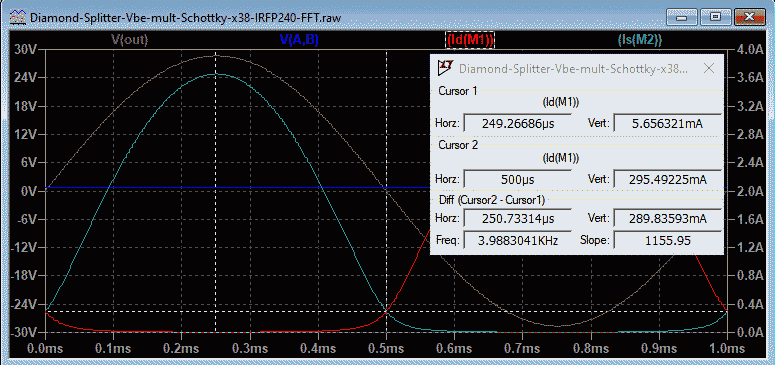Click Diff Horz field 250.73314µs

pyautogui.click(x=517, y=218)
